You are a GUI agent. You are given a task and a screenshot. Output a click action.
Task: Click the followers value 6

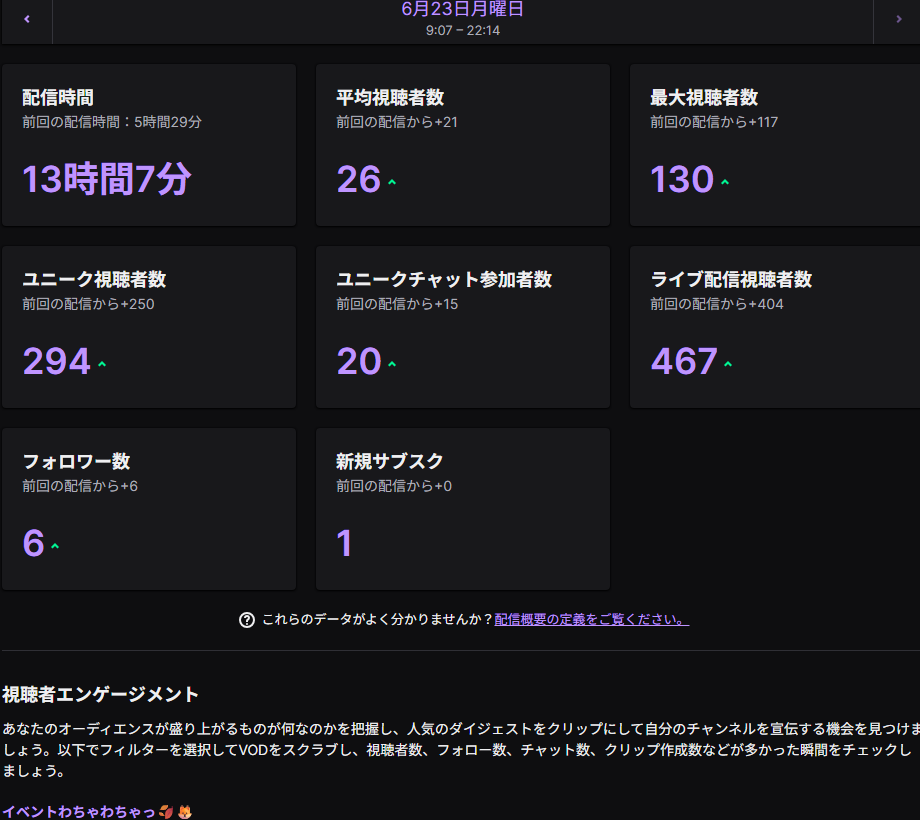33,543
